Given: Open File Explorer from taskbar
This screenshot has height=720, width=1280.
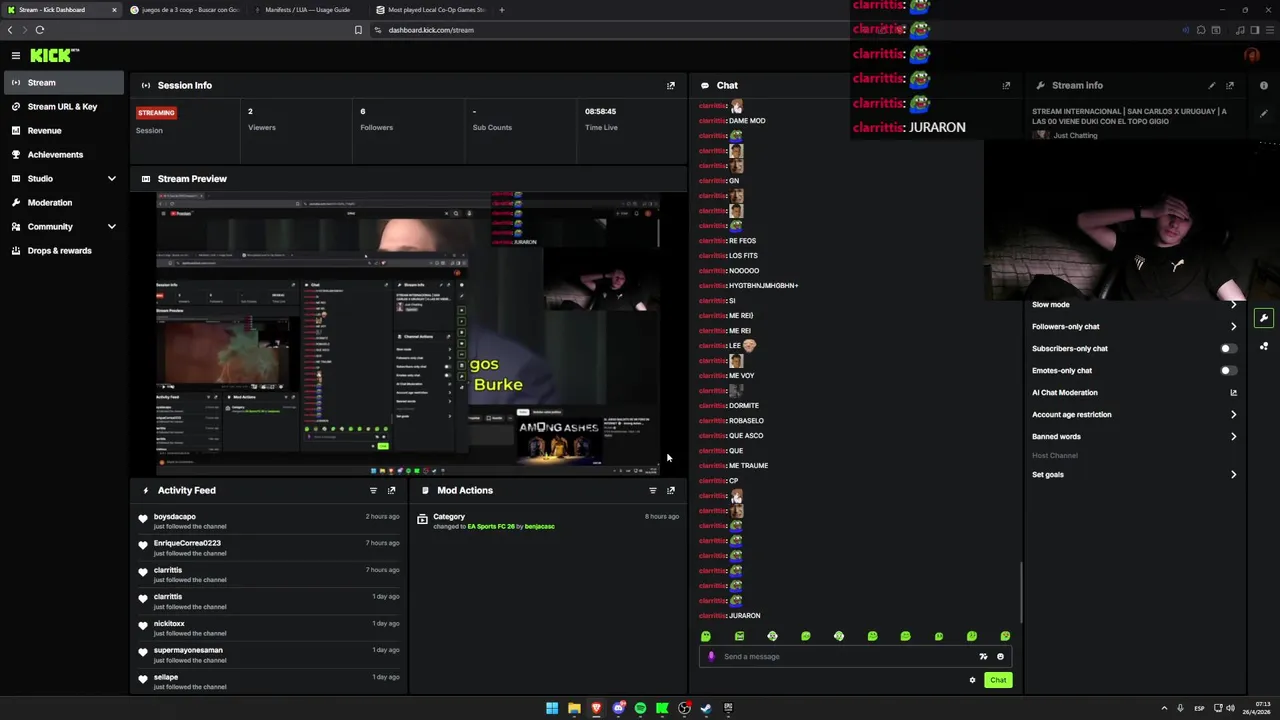Looking at the screenshot, I should coord(574,708).
